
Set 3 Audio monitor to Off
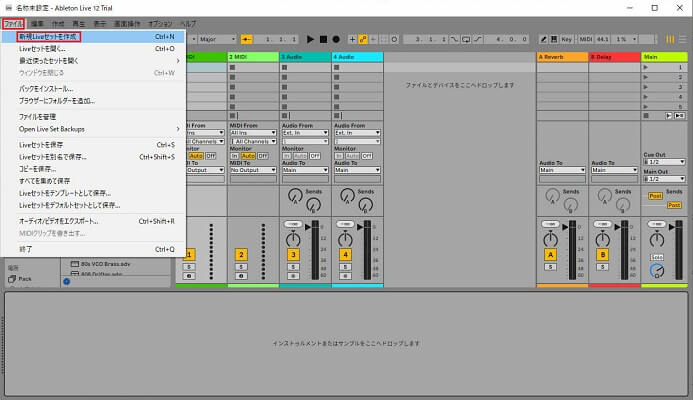pyautogui.click(x=315, y=156)
